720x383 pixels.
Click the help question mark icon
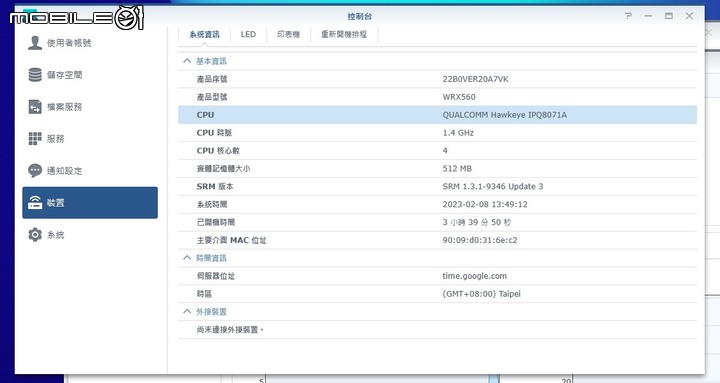click(628, 16)
